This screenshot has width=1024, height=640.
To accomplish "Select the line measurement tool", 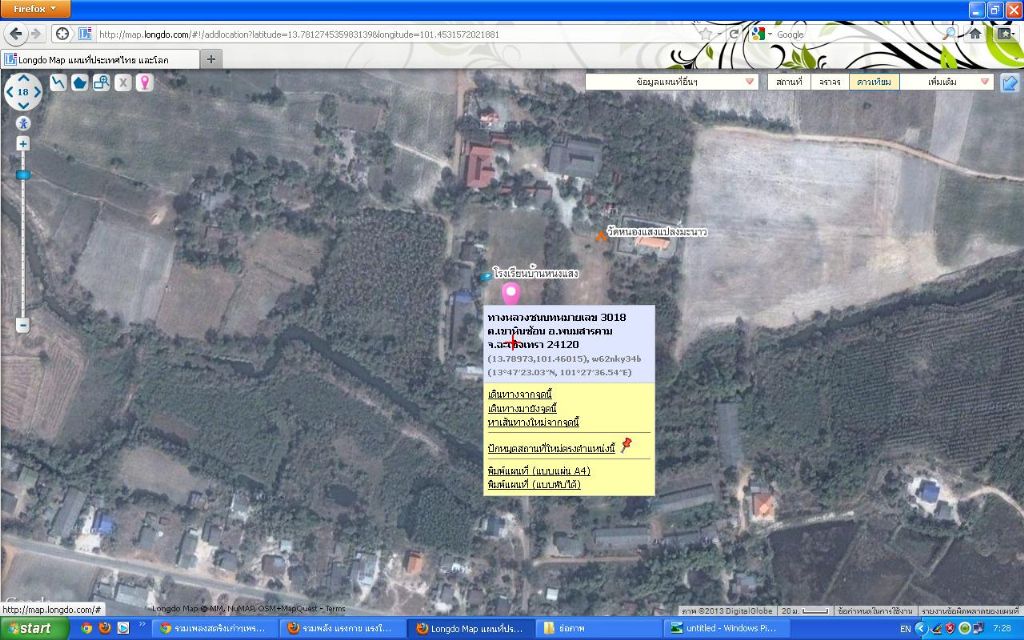I will coord(58,82).
